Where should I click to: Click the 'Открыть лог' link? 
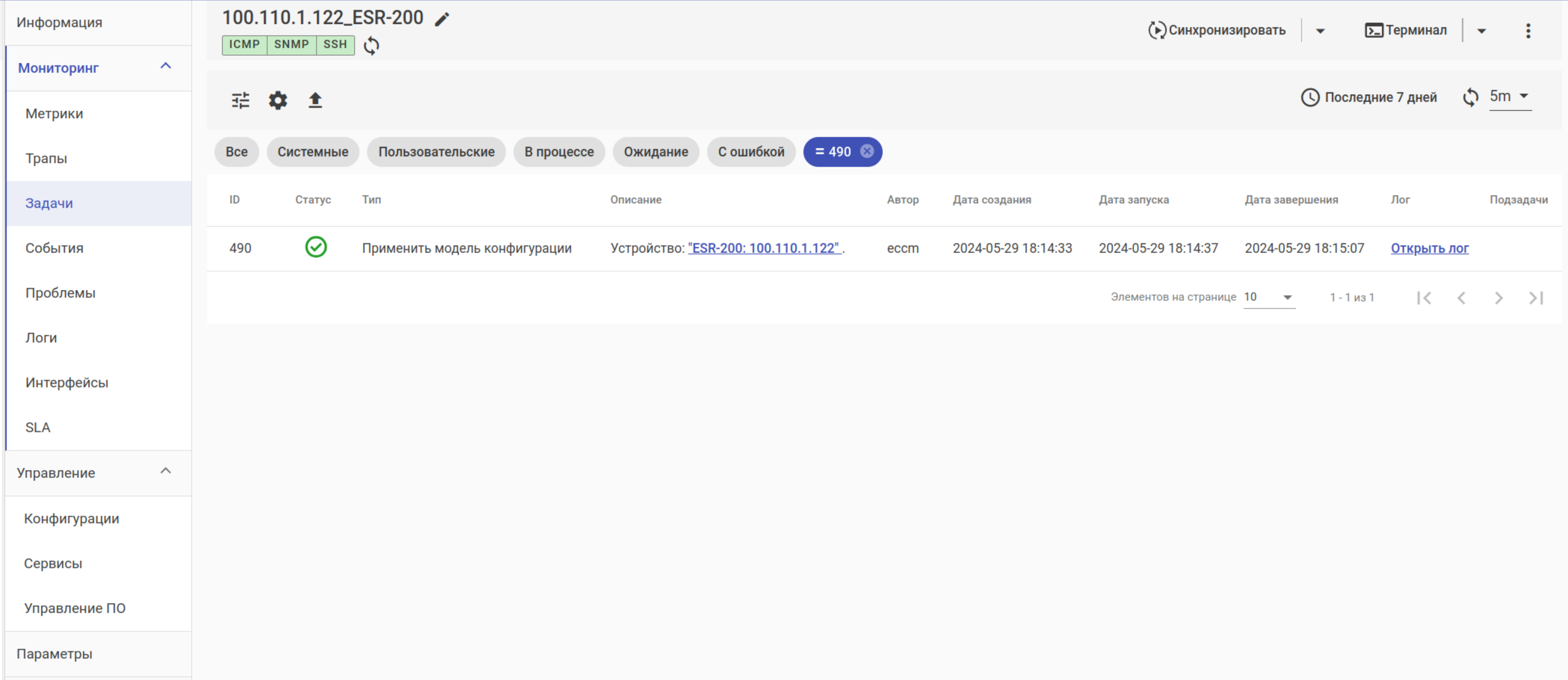(x=1429, y=249)
